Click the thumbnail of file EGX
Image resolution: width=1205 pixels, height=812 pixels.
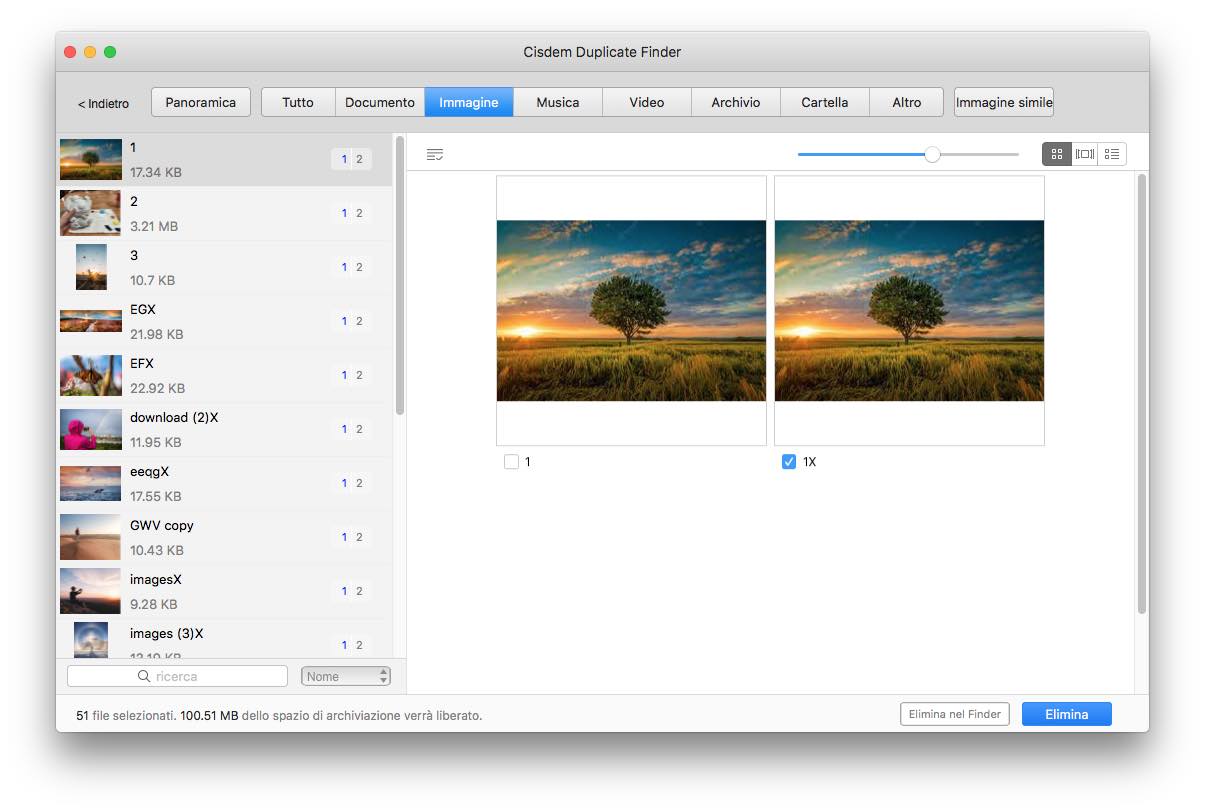(90, 320)
